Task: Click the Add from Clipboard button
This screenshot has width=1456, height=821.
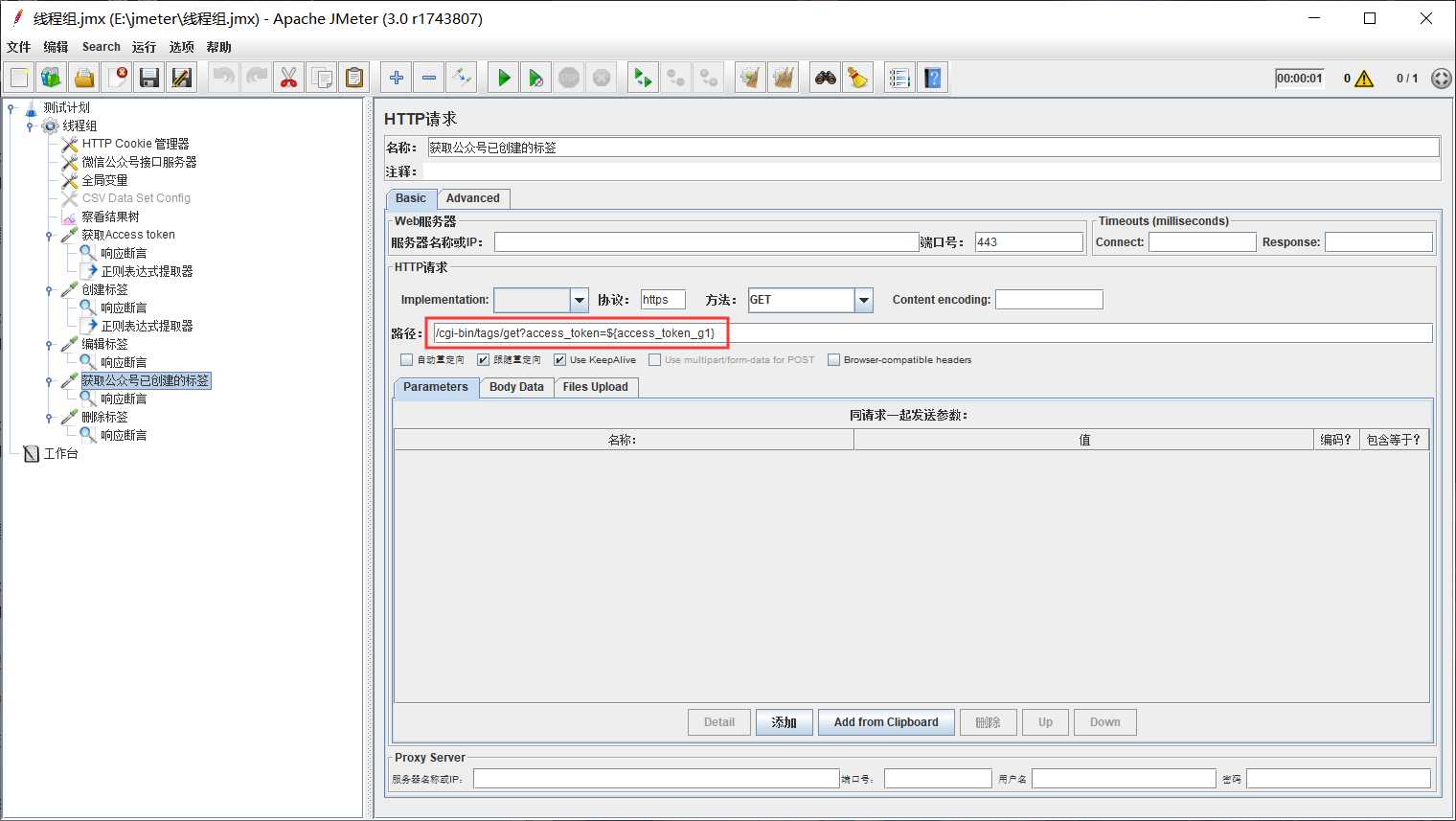Action: 886,722
